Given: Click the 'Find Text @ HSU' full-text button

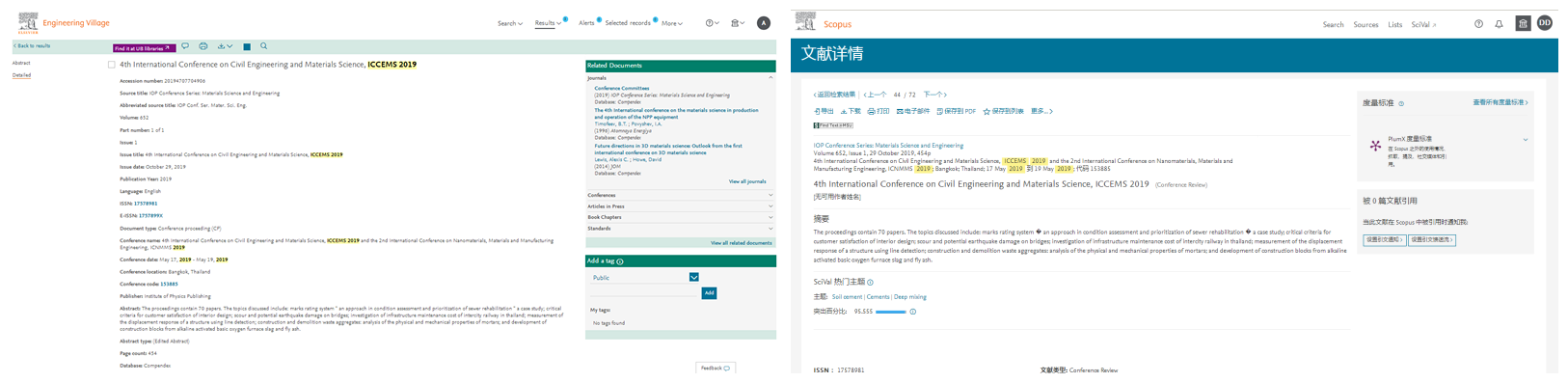Looking at the screenshot, I should (833, 125).
